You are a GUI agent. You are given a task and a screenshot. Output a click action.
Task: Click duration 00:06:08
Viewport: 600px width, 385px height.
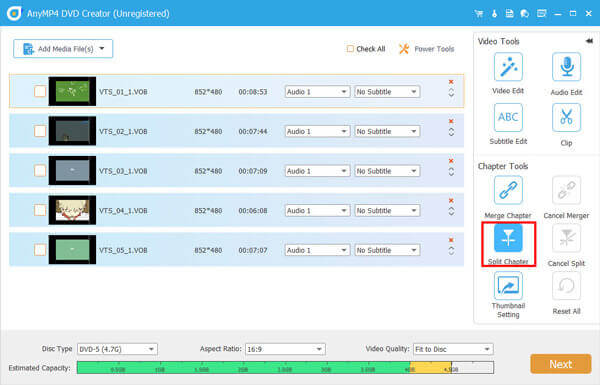(x=253, y=210)
